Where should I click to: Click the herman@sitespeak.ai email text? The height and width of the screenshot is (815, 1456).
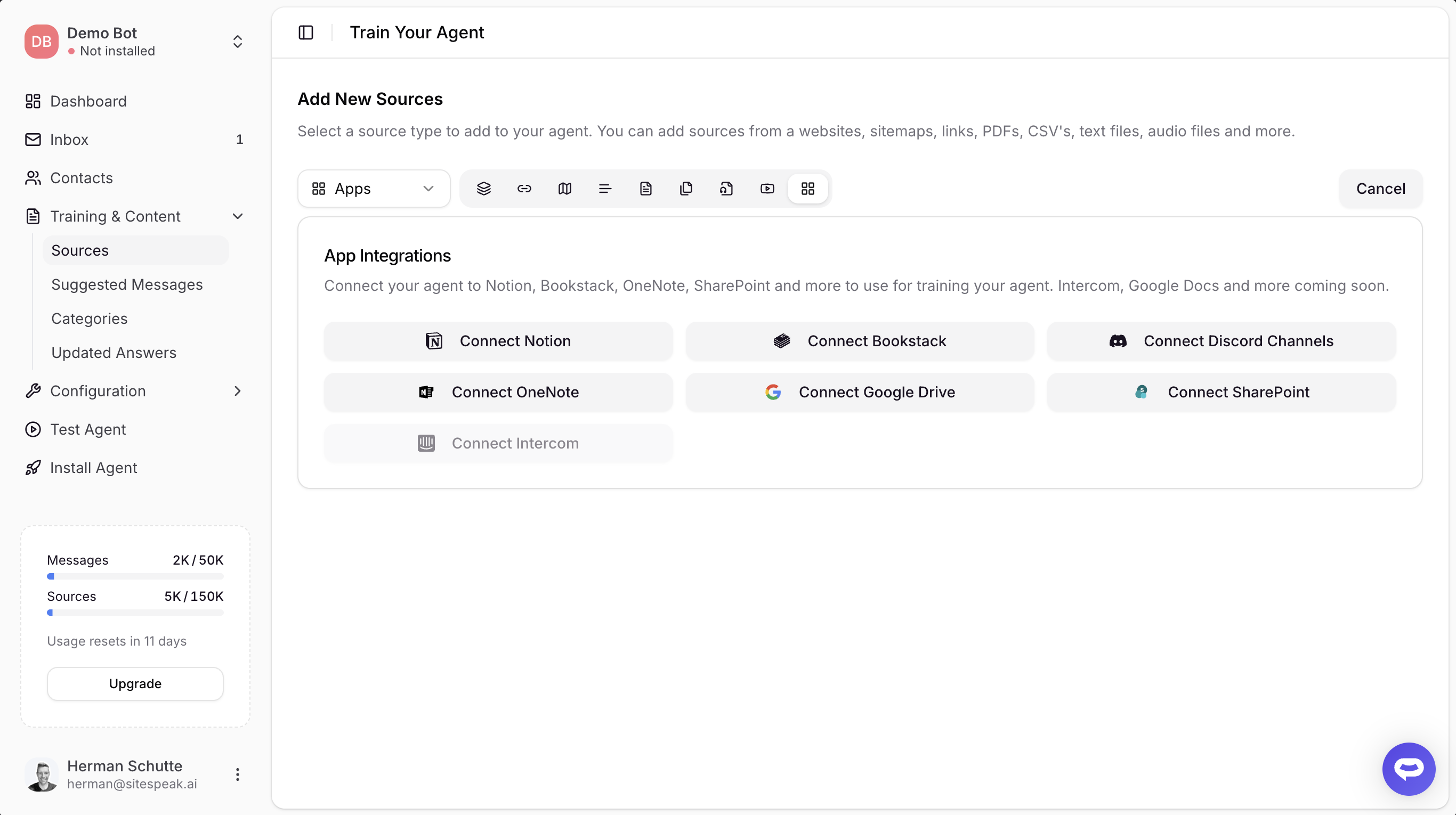[x=132, y=784]
